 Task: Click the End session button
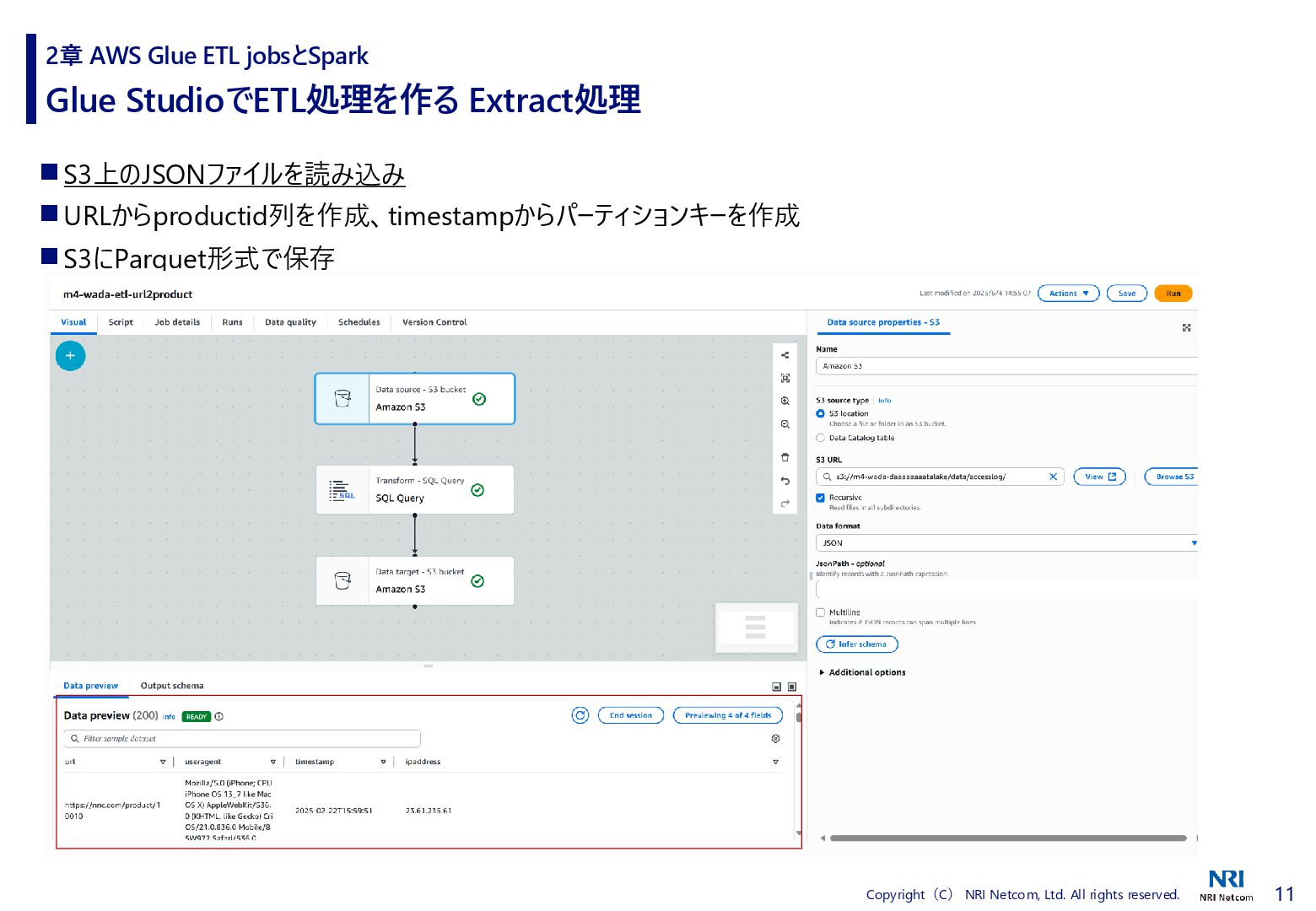pos(631,715)
